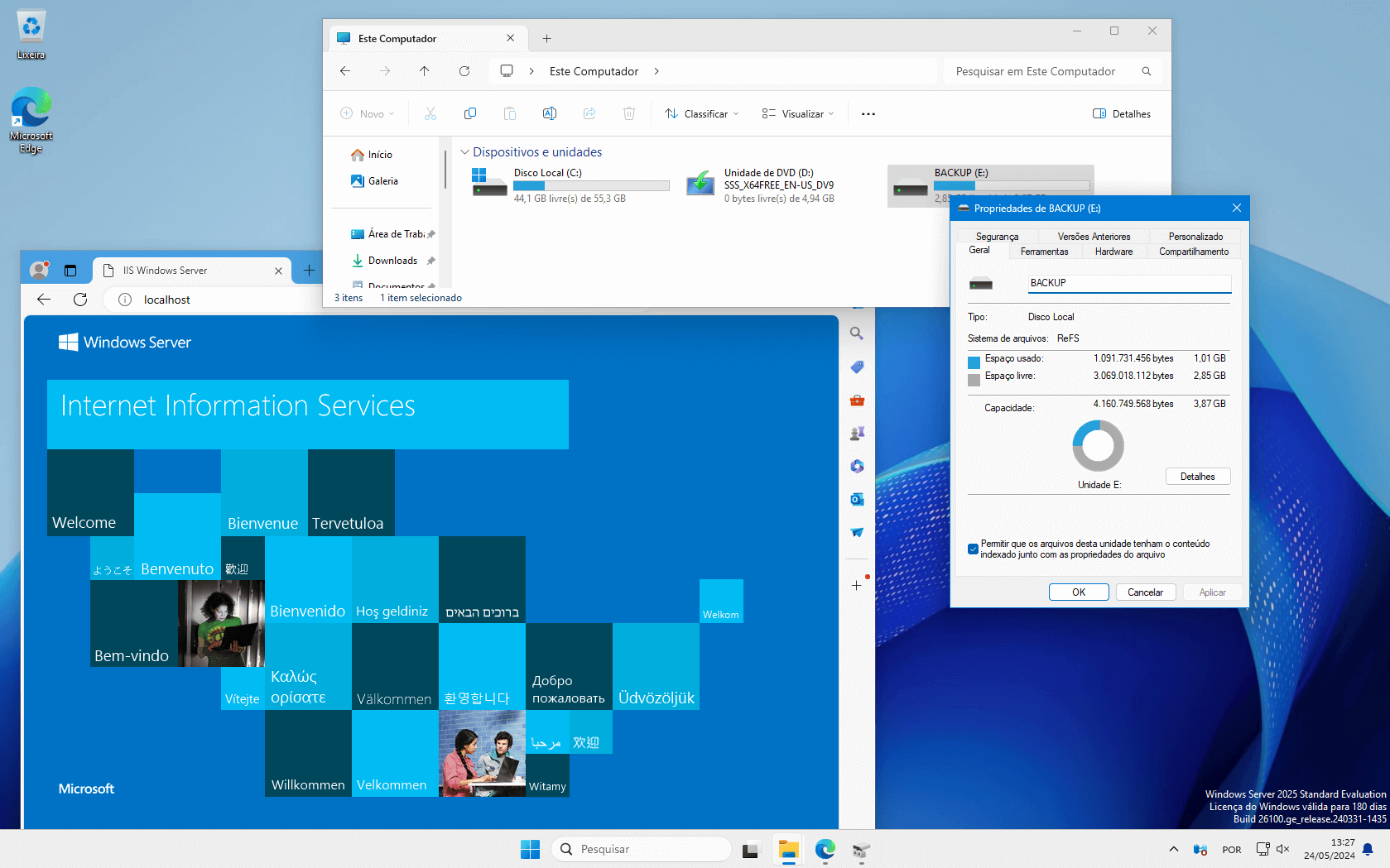Click the Detalhes button in properties dialog

(1198, 477)
